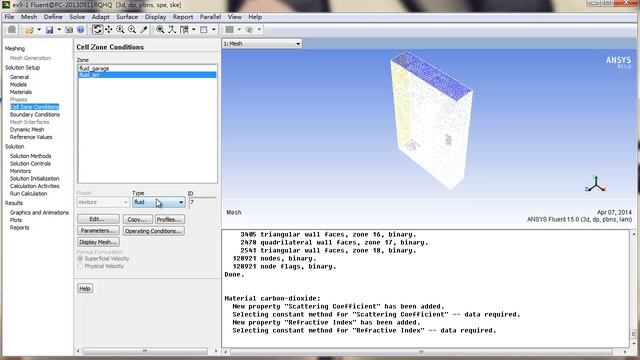Image resolution: width=640 pixels, height=360 pixels.
Task: Click the window layout arrangement icon
Action: [x=184, y=29]
